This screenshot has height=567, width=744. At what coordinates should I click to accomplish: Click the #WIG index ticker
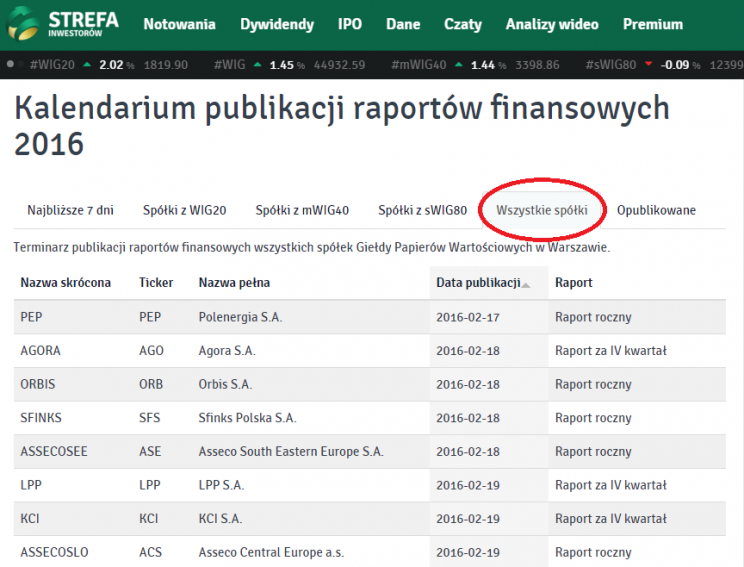[x=230, y=65]
